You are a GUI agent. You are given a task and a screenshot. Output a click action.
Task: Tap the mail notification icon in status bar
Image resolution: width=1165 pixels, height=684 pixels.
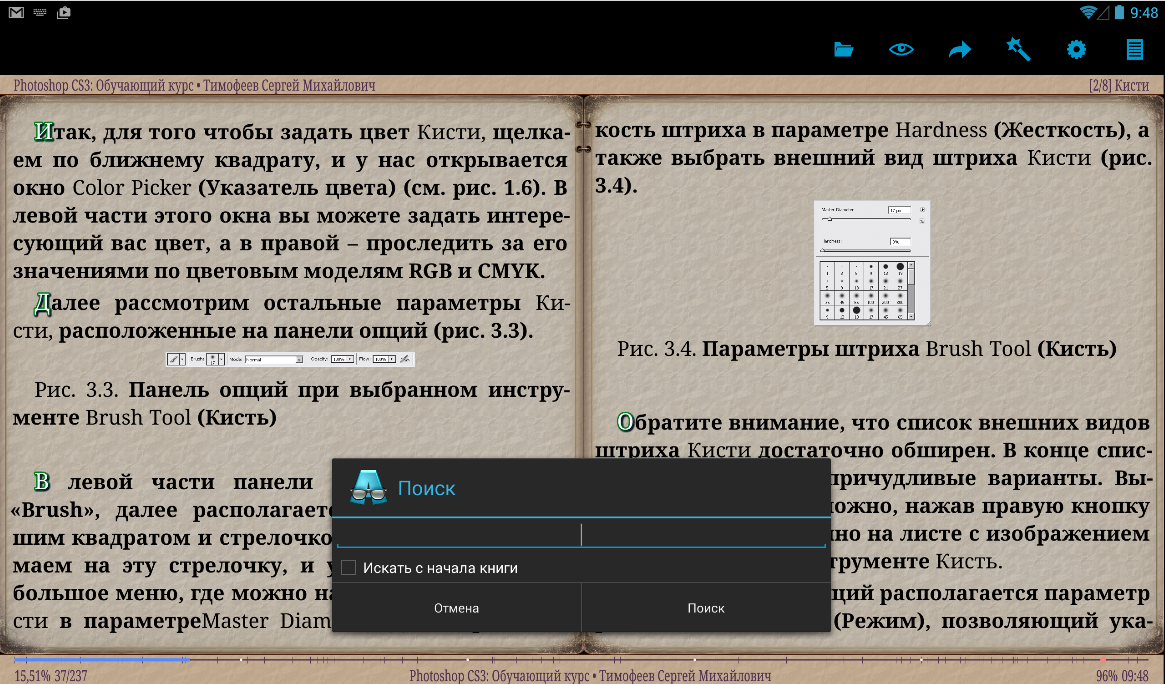pyautogui.click(x=16, y=12)
